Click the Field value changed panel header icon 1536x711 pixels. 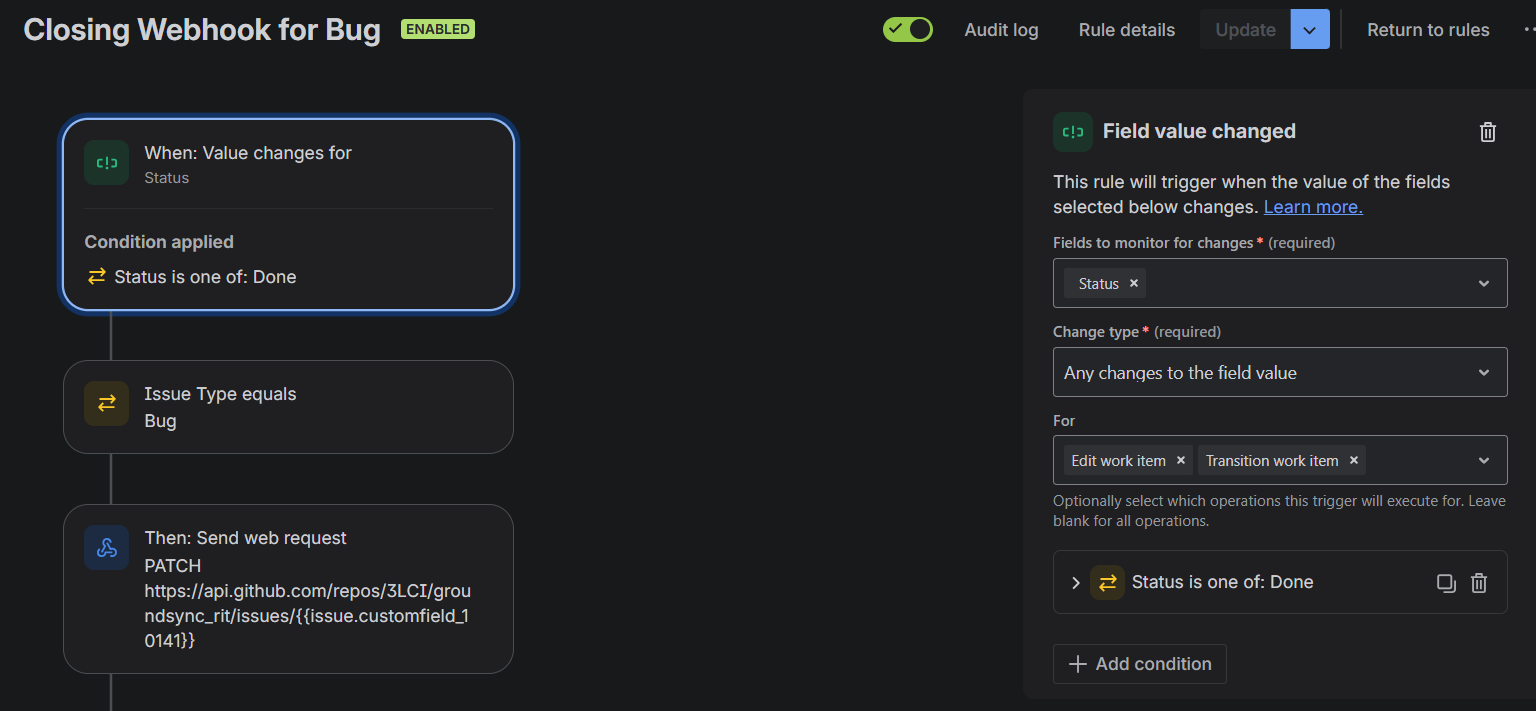pyautogui.click(x=1073, y=132)
